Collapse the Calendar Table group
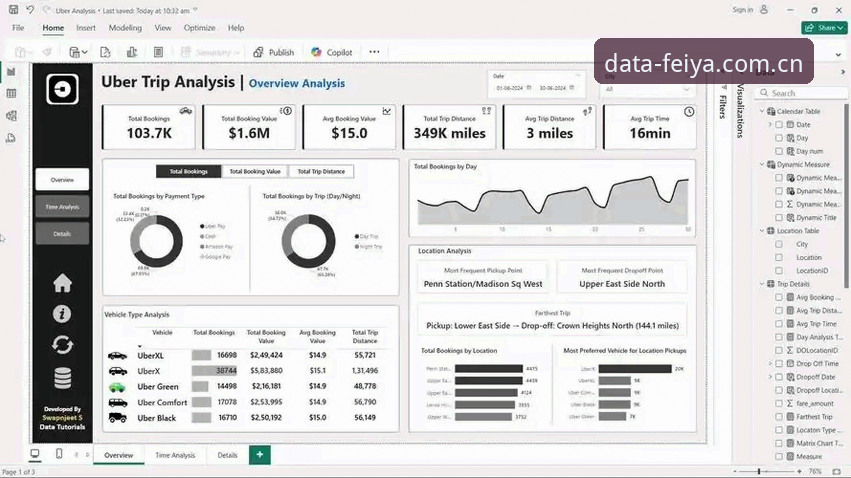The height and width of the screenshot is (478, 851). (x=762, y=111)
